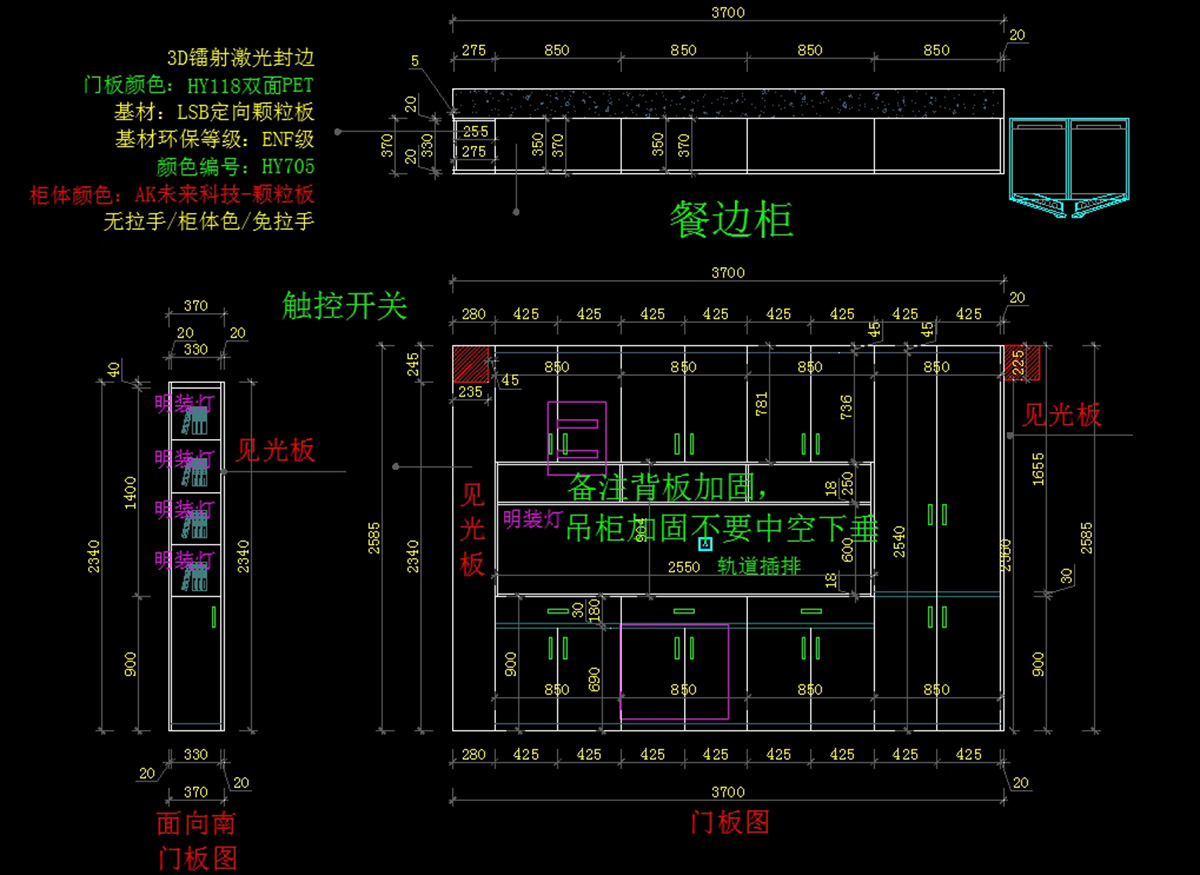Select the 轨道插排 text label
The height and width of the screenshot is (875, 1200).
click(x=759, y=566)
